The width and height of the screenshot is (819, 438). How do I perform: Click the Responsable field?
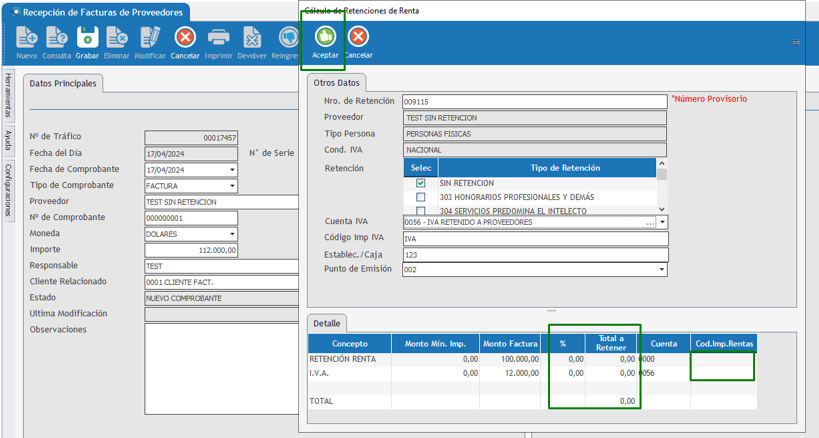pyautogui.click(x=222, y=266)
